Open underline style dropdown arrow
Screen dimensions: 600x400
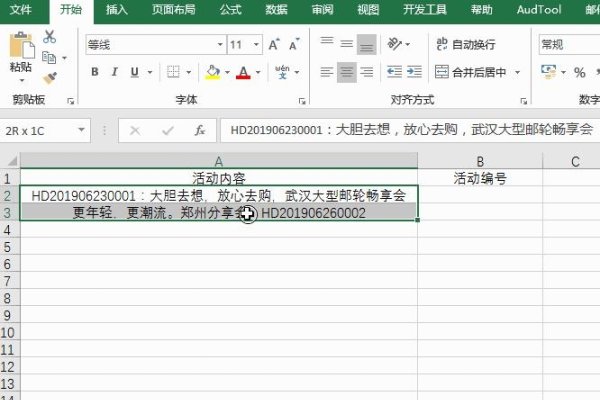click(150, 72)
